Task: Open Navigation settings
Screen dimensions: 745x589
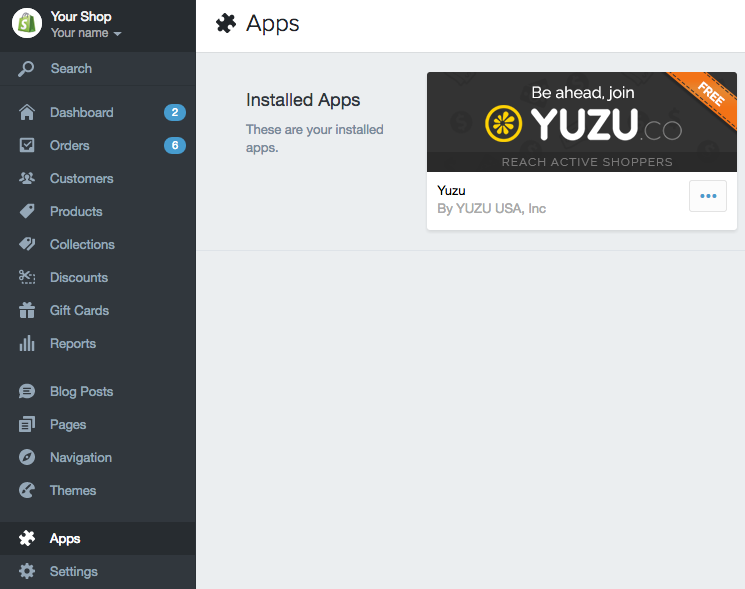Action: click(81, 458)
